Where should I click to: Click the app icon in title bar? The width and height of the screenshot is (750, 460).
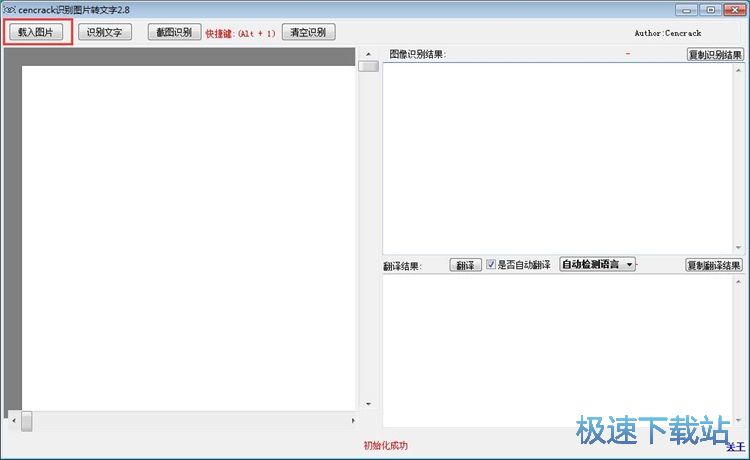[9, 10]
